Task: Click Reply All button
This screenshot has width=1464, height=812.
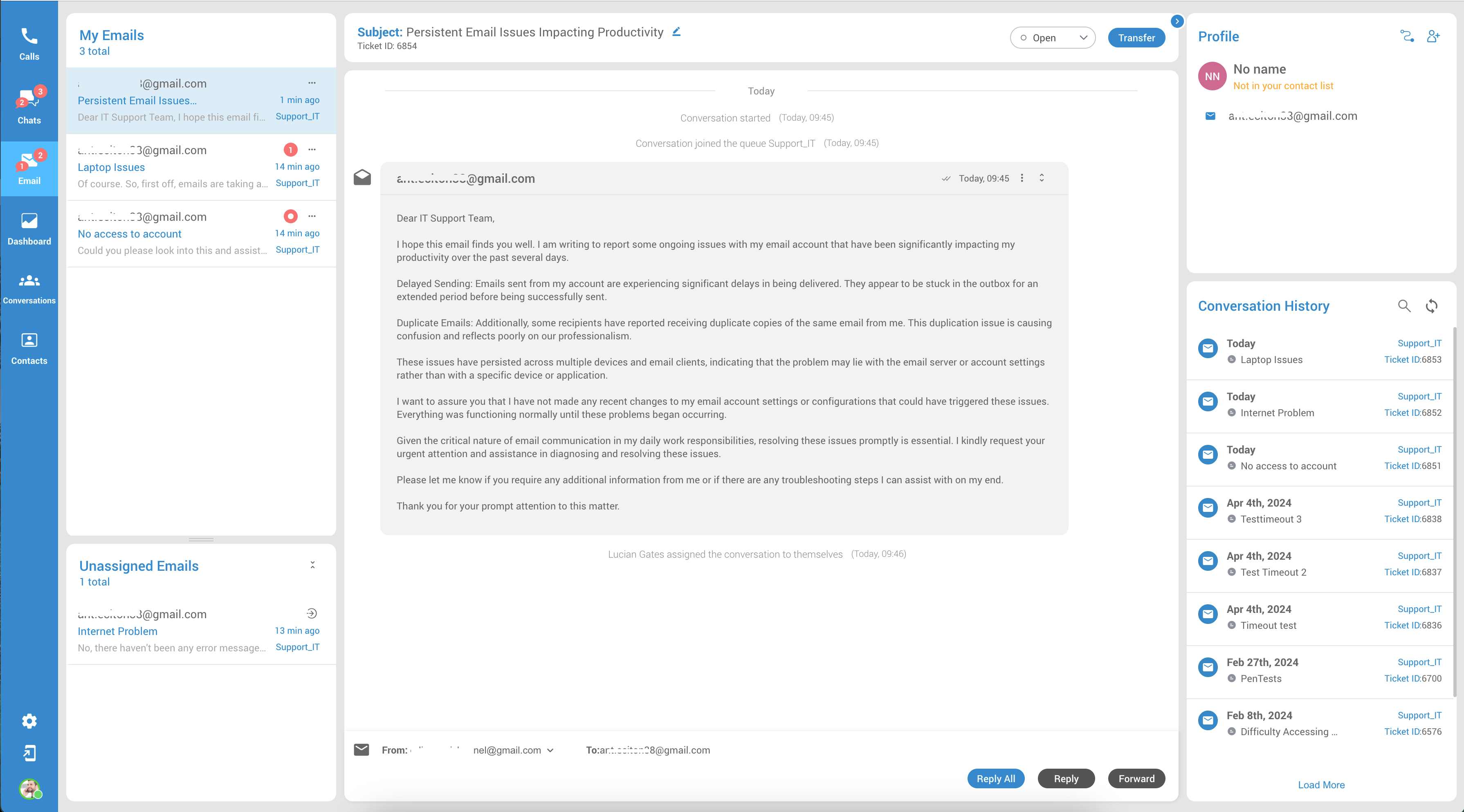Action: (x=996, y=778)
